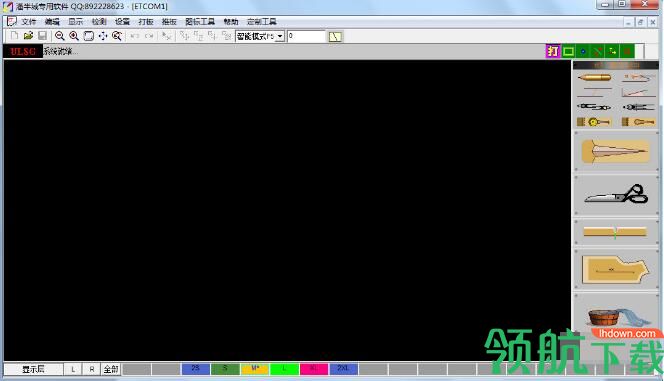Select the brass pencil tool
664x381 pixels.
[594, 77]
